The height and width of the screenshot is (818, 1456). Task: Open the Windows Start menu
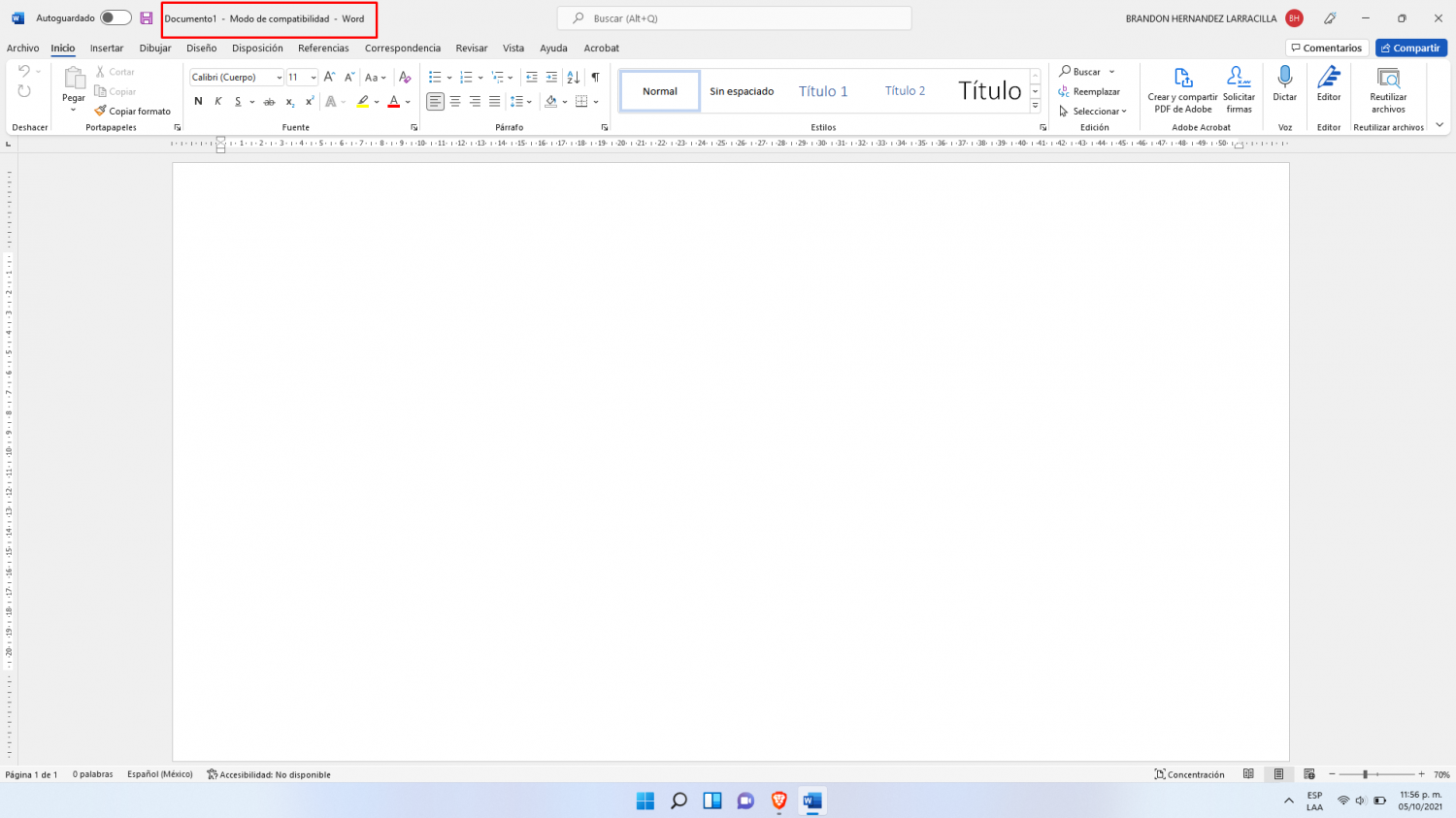tap(645, 801)
